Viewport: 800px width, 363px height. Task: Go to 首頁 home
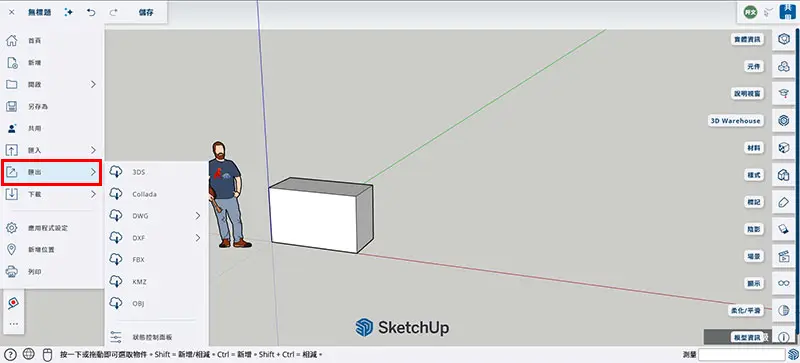click(x=52, y=40)
